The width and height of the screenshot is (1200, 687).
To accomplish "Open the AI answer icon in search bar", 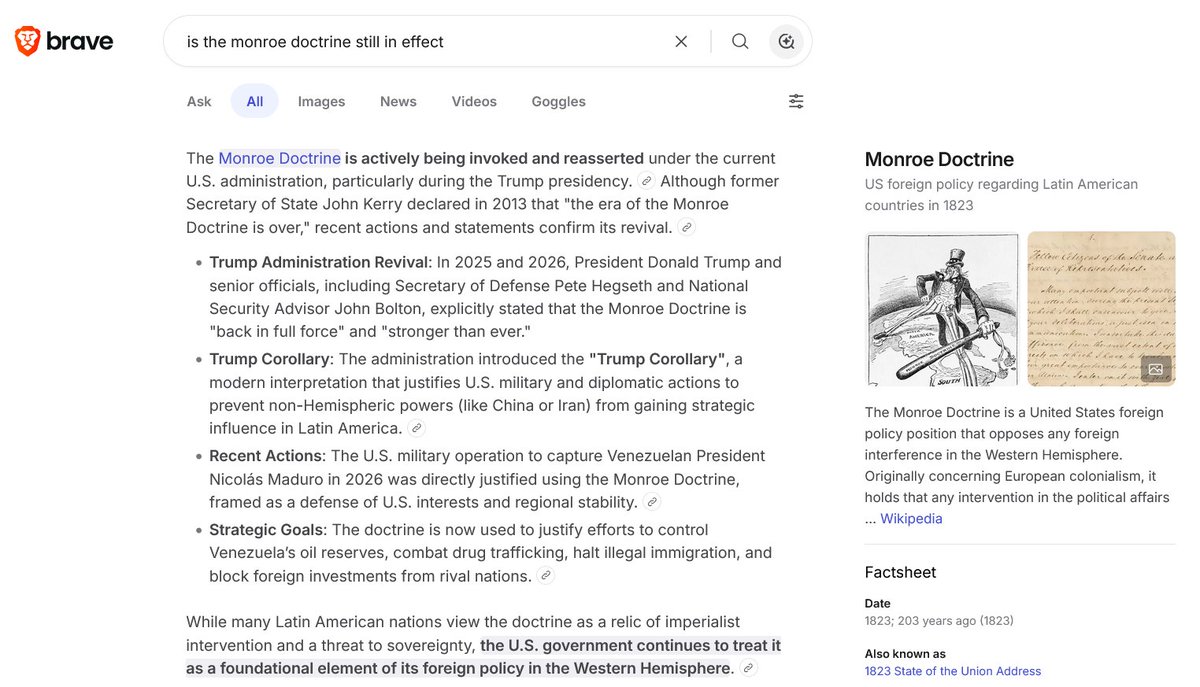I will pyautogui.click(x=786, y=41).
